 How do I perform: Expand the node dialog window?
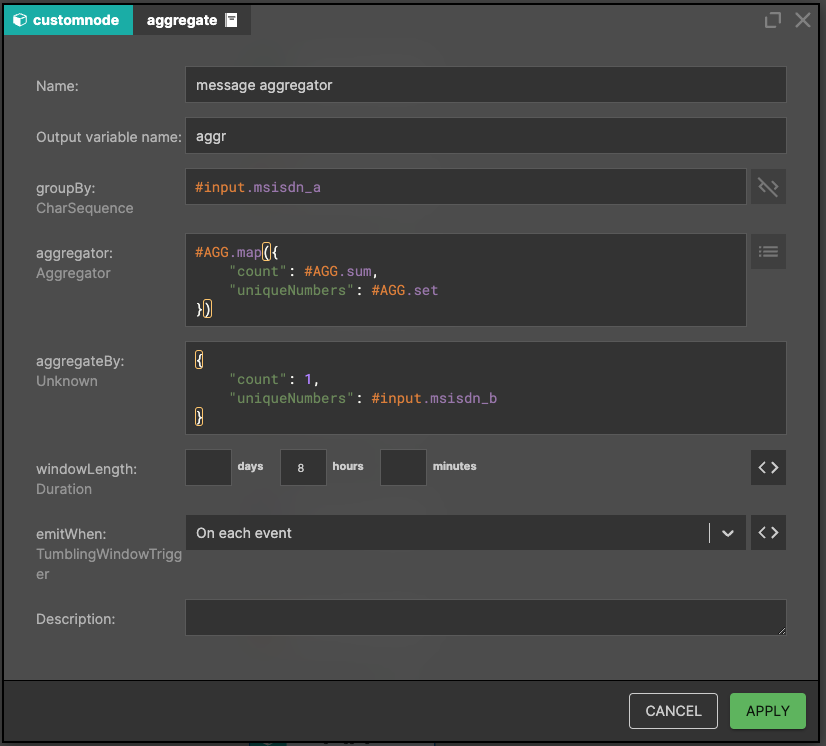[772, 20]
